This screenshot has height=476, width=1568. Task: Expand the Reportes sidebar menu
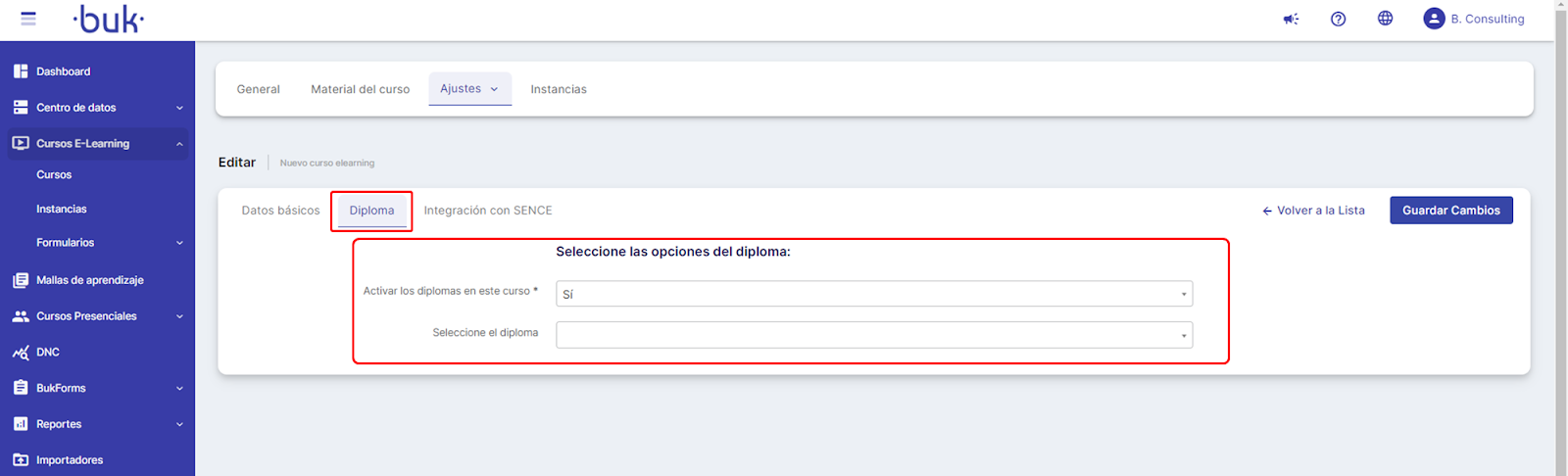pyautogui.click(x=179, y=424)
